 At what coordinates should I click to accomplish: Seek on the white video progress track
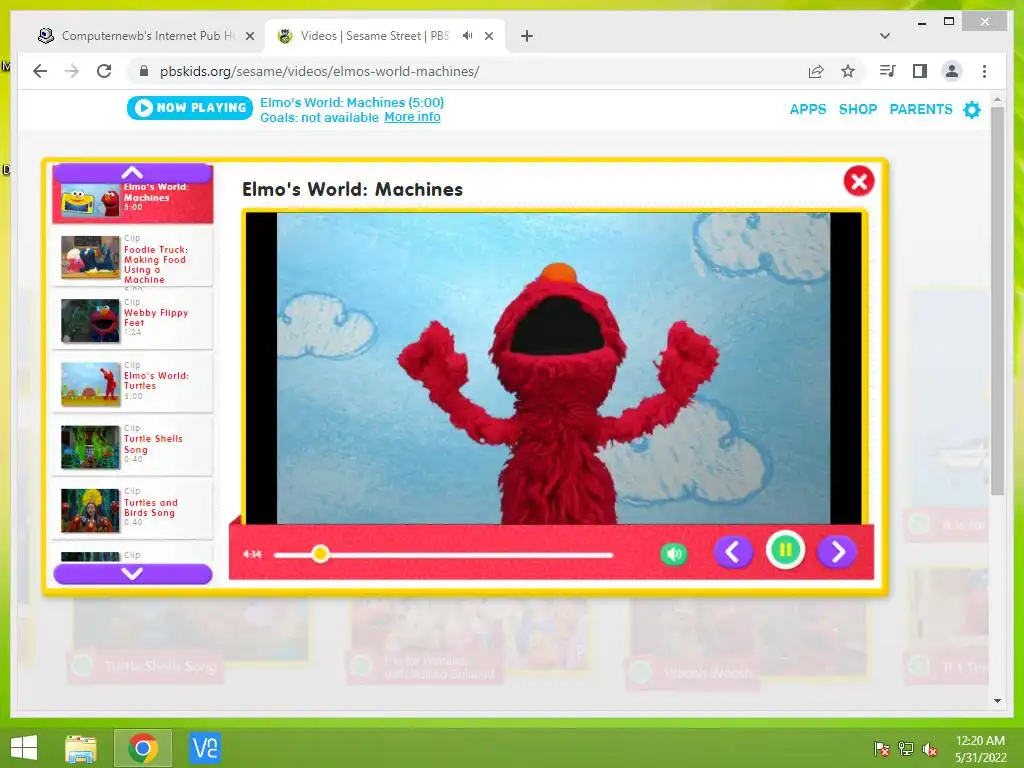click(443, 555)
